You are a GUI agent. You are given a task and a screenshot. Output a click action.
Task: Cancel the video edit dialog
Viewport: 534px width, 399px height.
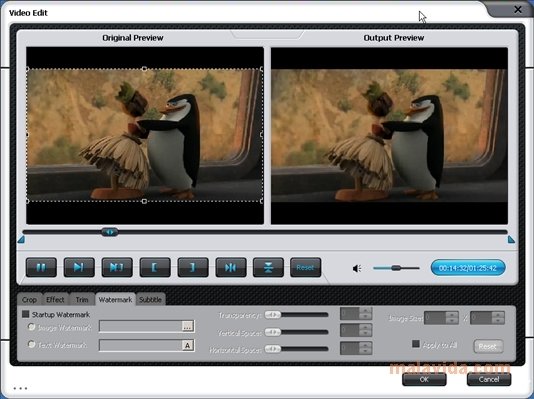tap(489, 379)
